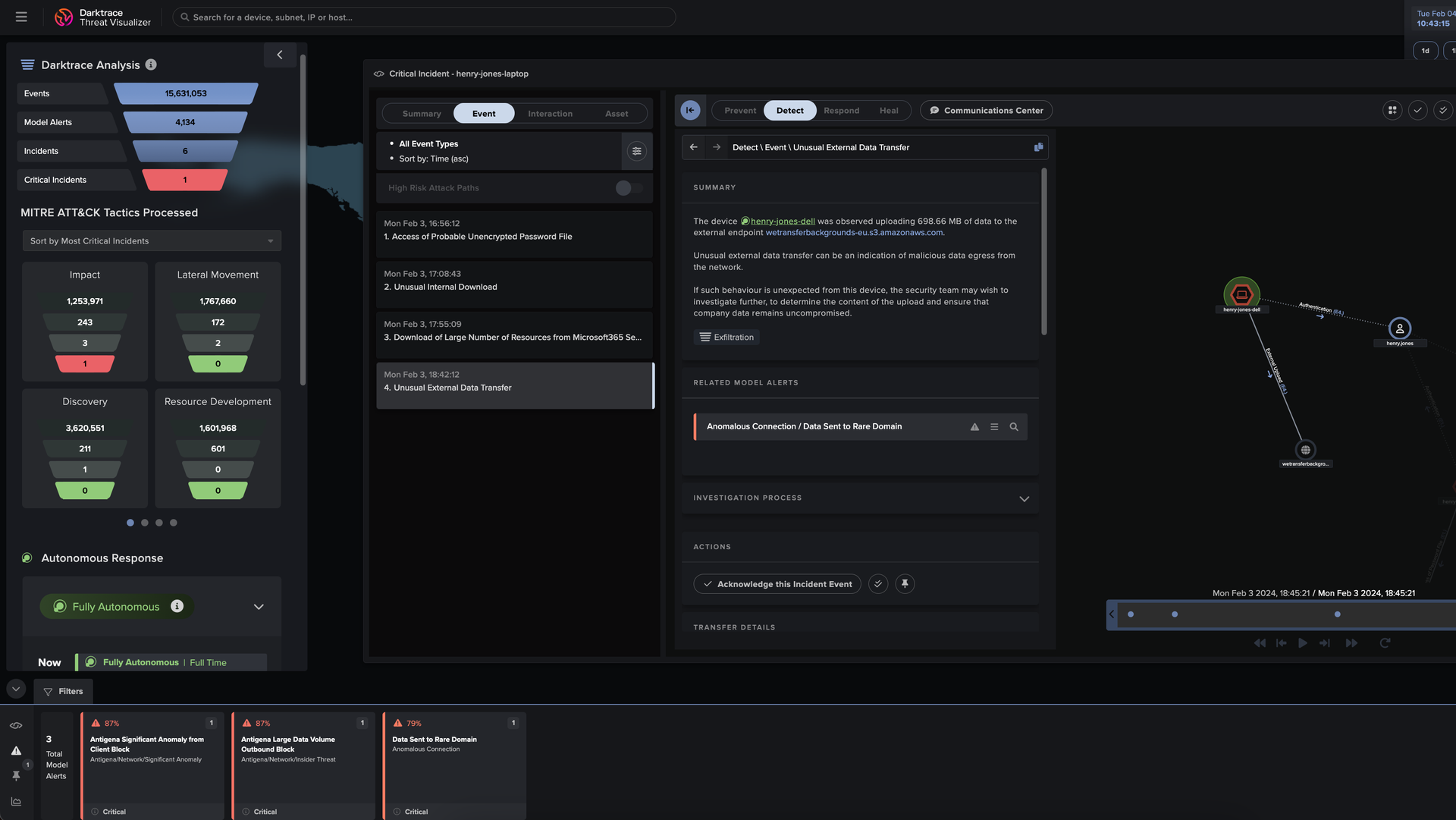Open eye view icon in bottom sidebar
The width and height of the screenshot is (1456, 820).
16,726
